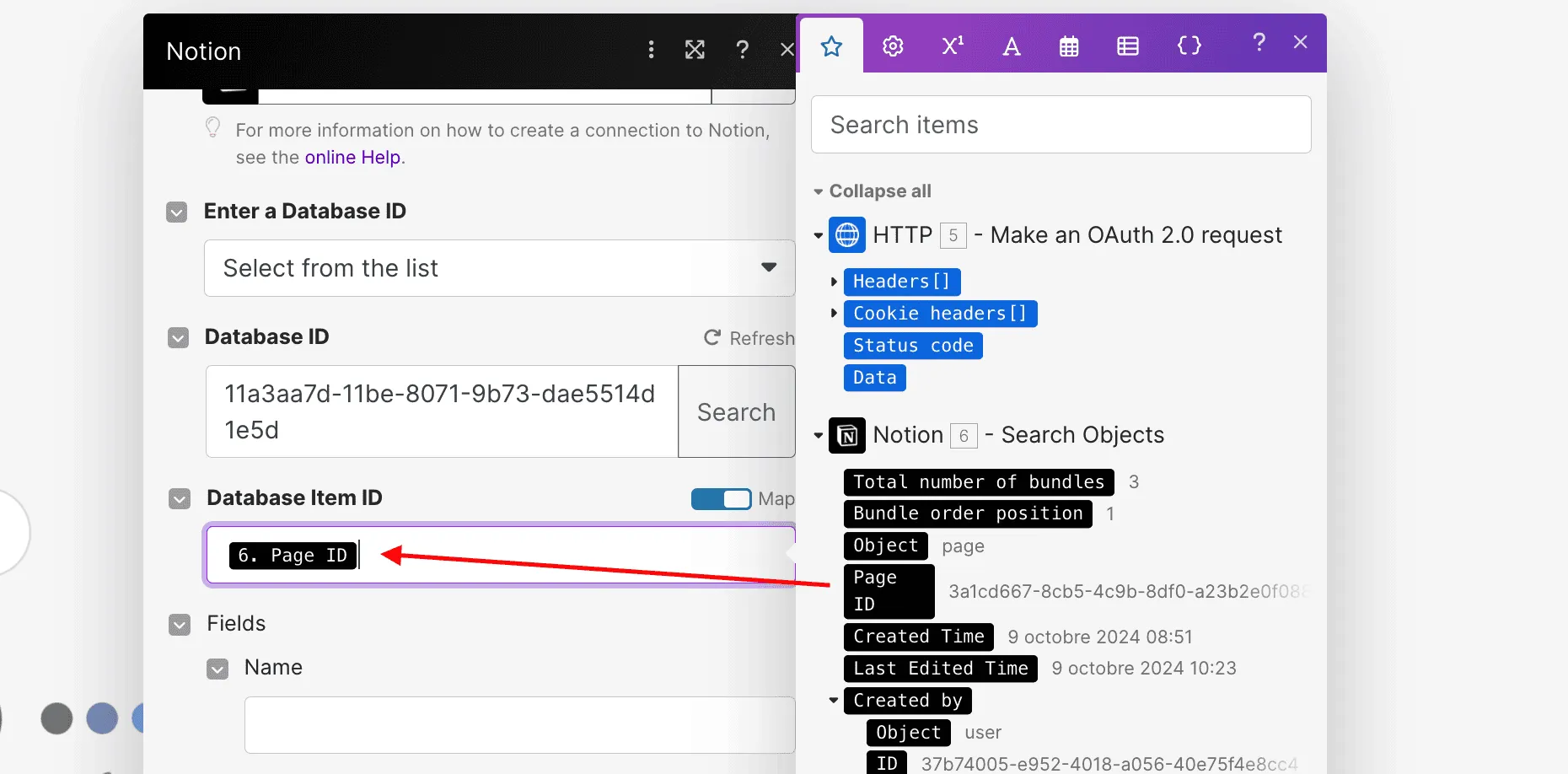Open help in the mapping panel

[x=1259, y=42]
